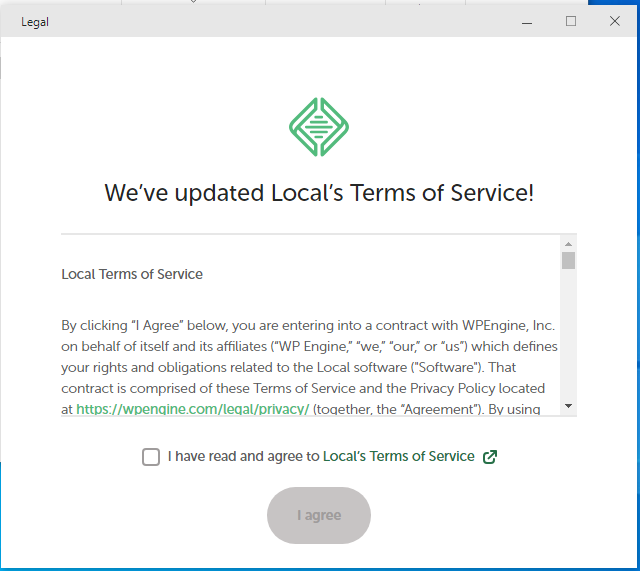Close the Legal window
The width and height of the screenshot is (640, 571).
(614, 21)
